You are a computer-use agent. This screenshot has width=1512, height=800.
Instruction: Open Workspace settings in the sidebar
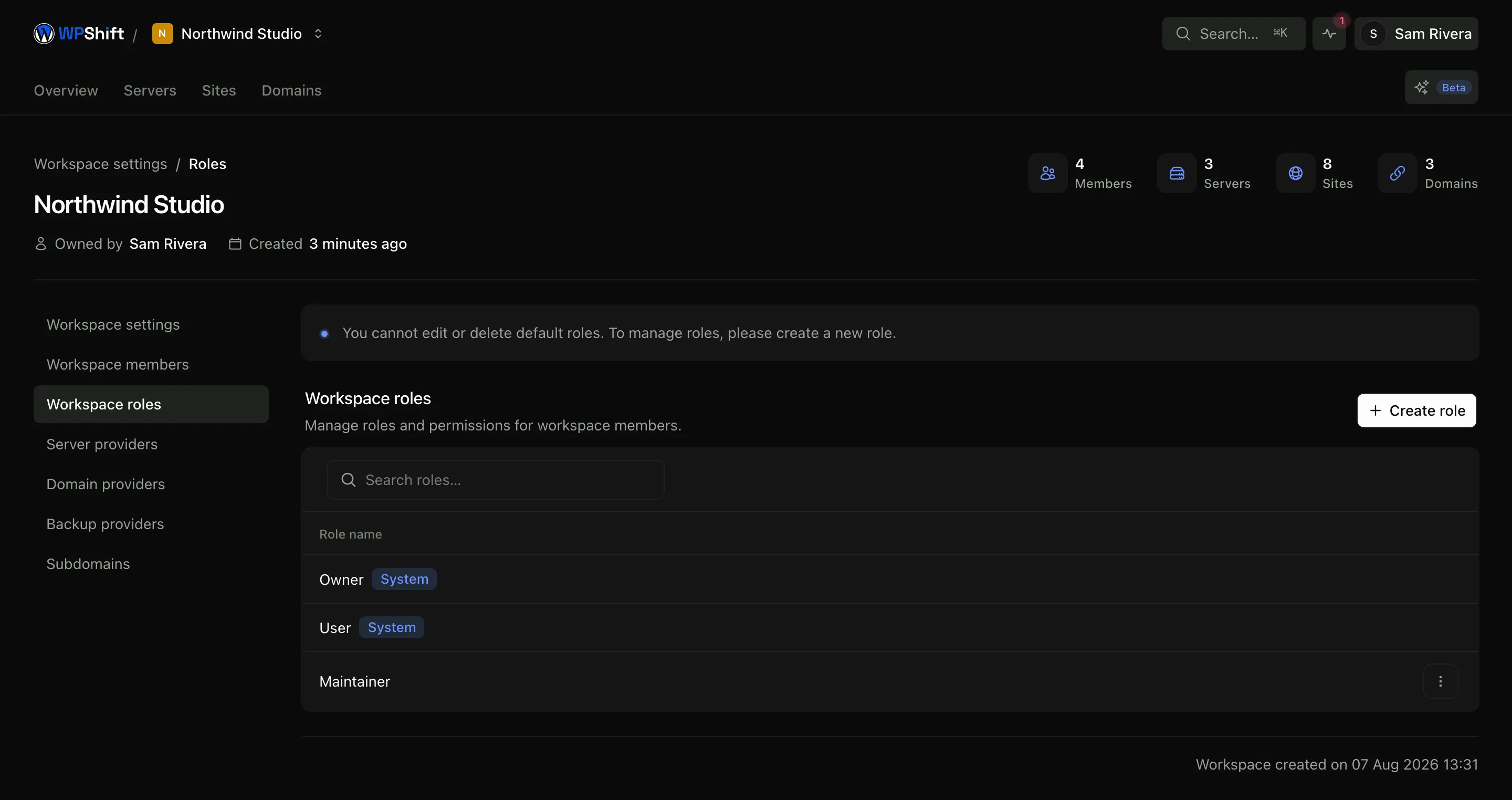(x=151, y=324)
